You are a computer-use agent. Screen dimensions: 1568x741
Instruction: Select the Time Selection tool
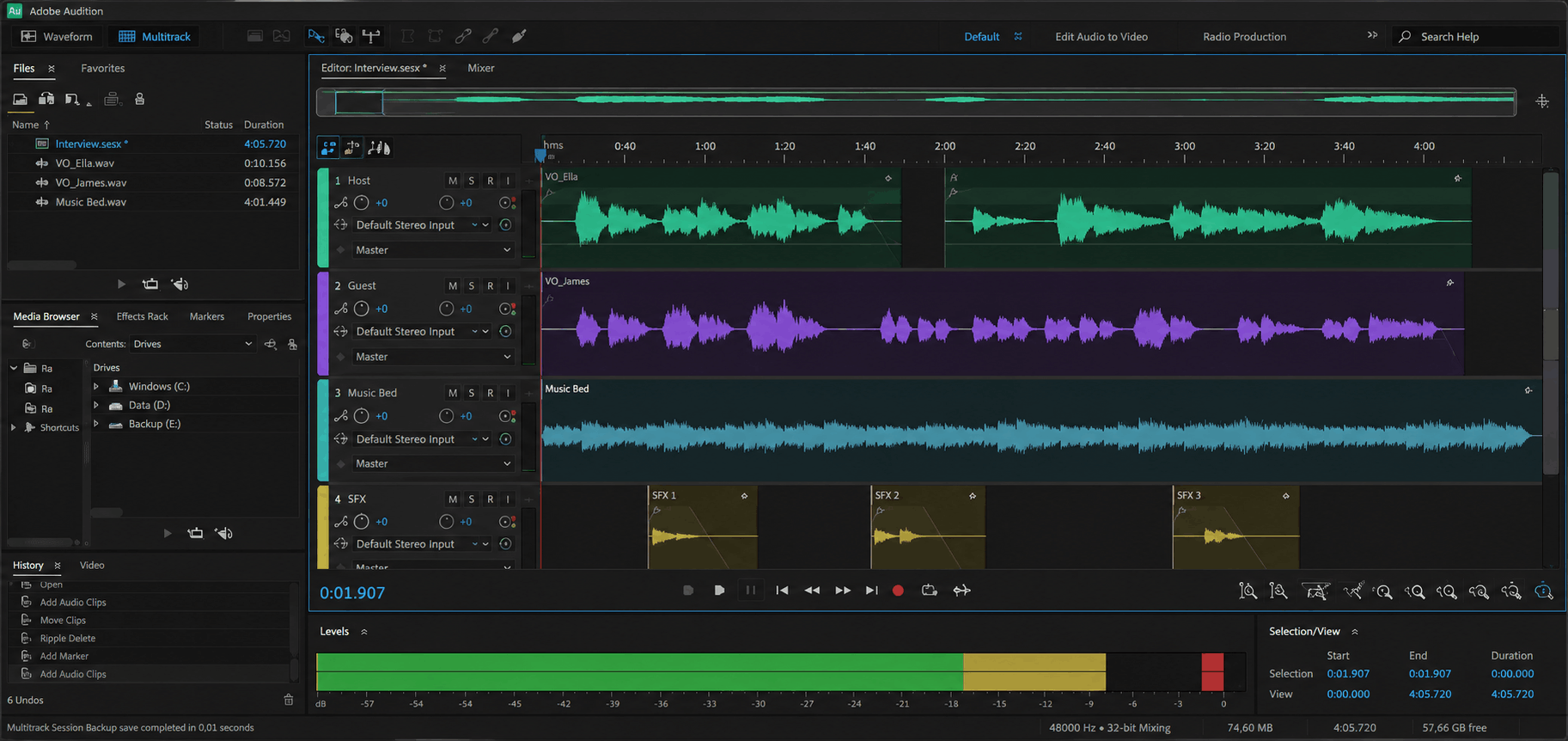click(x=408, y=36)
